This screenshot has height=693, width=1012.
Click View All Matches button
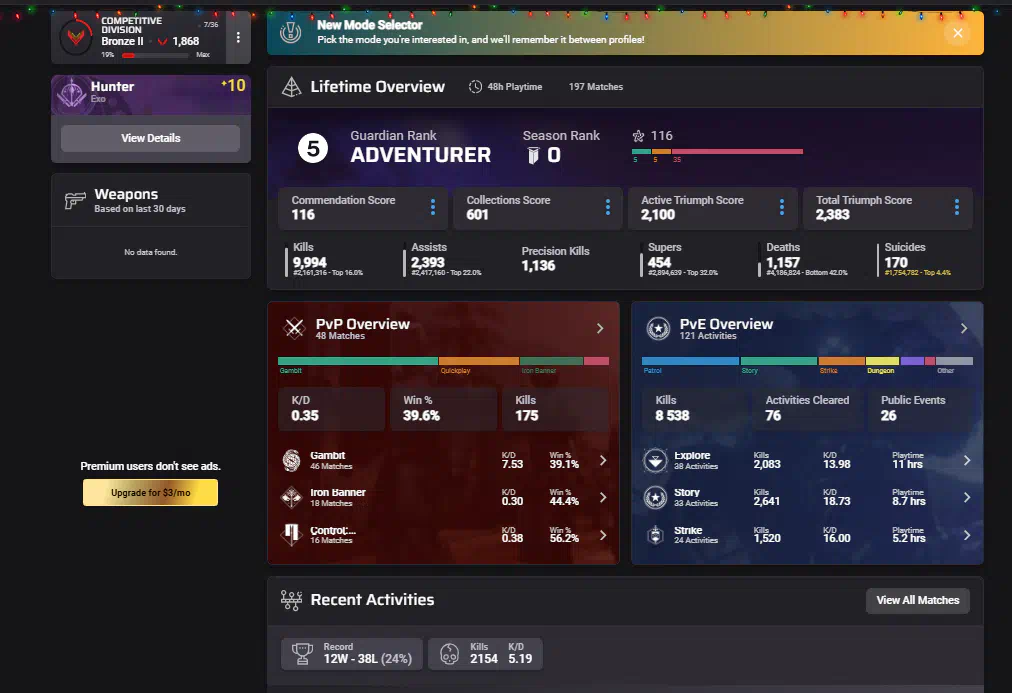[x=917, y=600]
